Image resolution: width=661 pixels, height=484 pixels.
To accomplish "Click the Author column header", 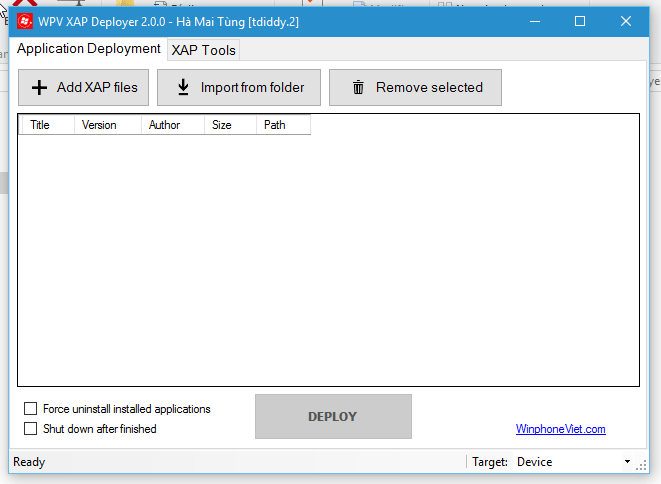I will [173, 125].
